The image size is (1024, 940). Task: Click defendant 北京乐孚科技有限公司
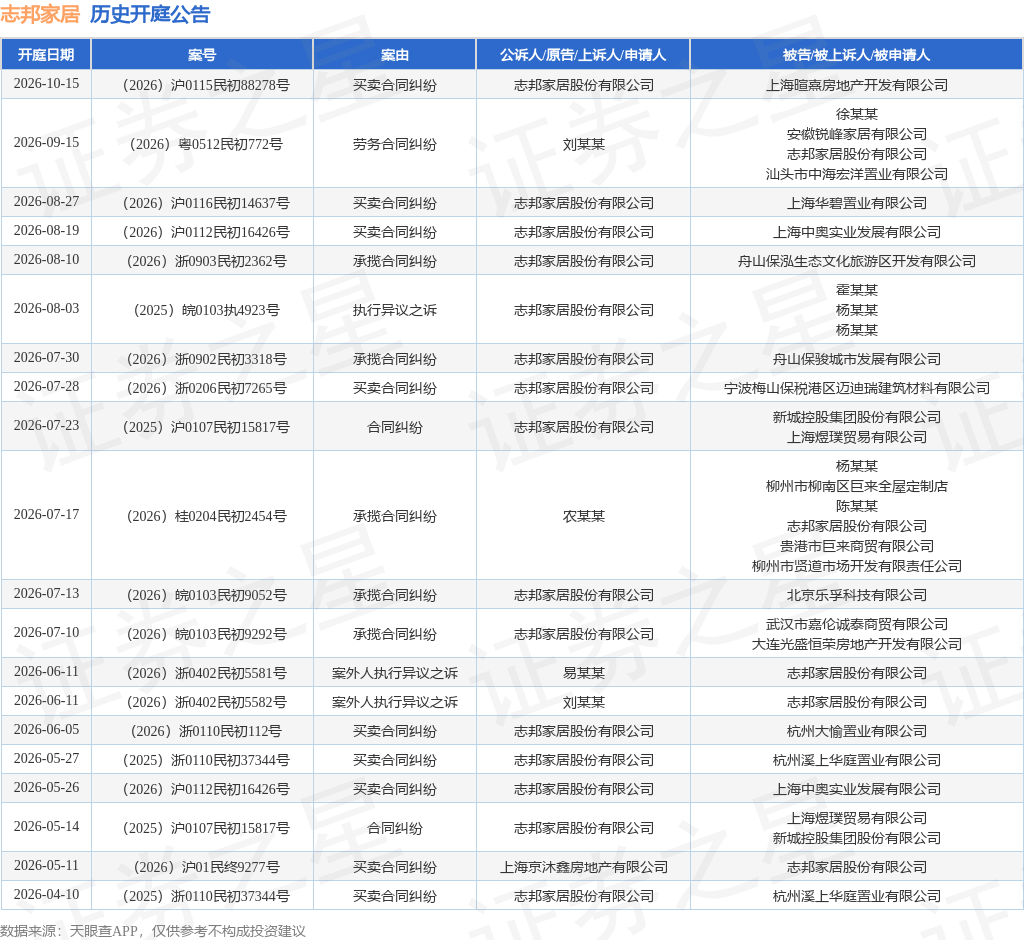[x=856, y=595]
